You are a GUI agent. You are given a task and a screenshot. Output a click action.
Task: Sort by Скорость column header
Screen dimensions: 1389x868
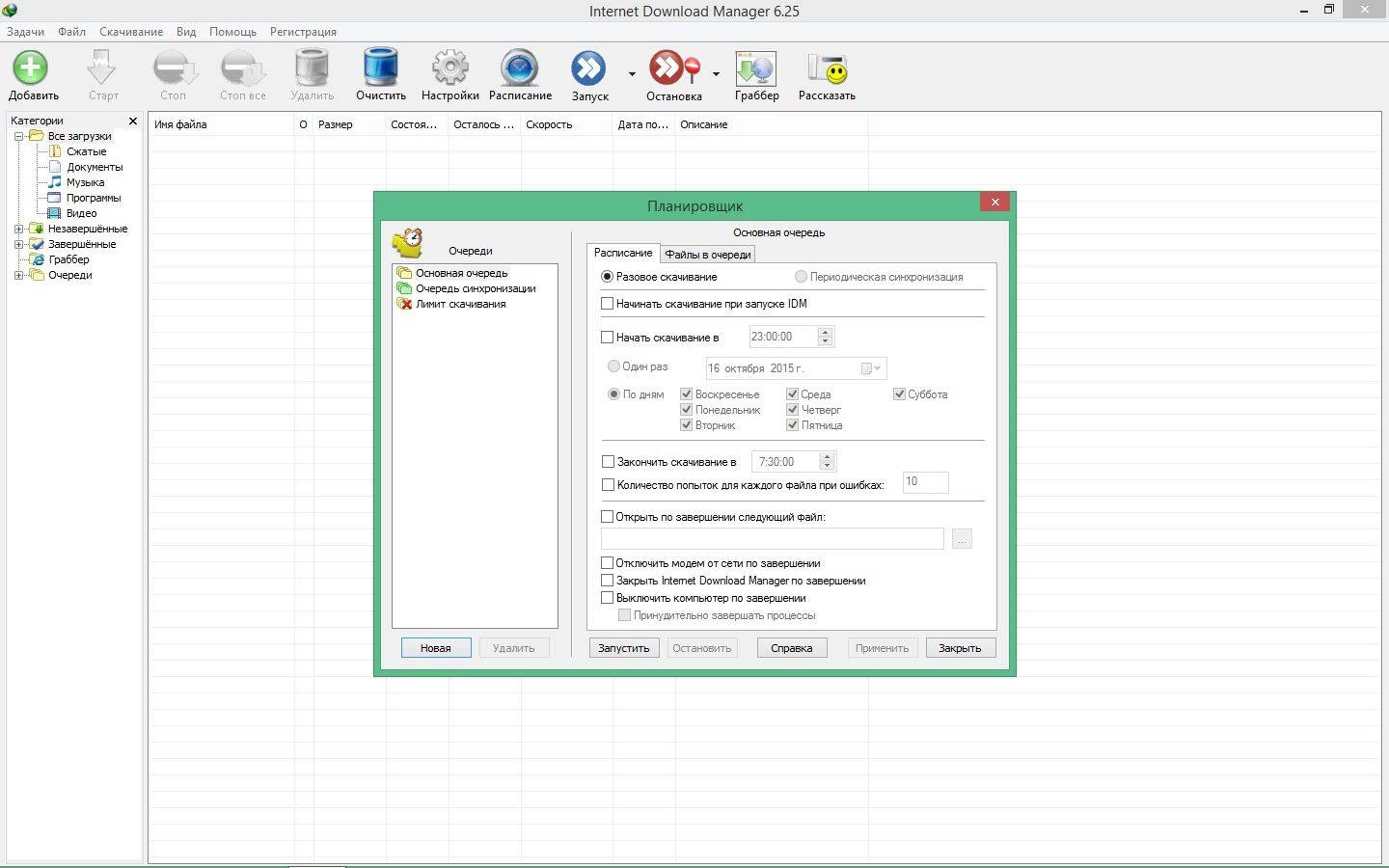(x=566, y=124)
